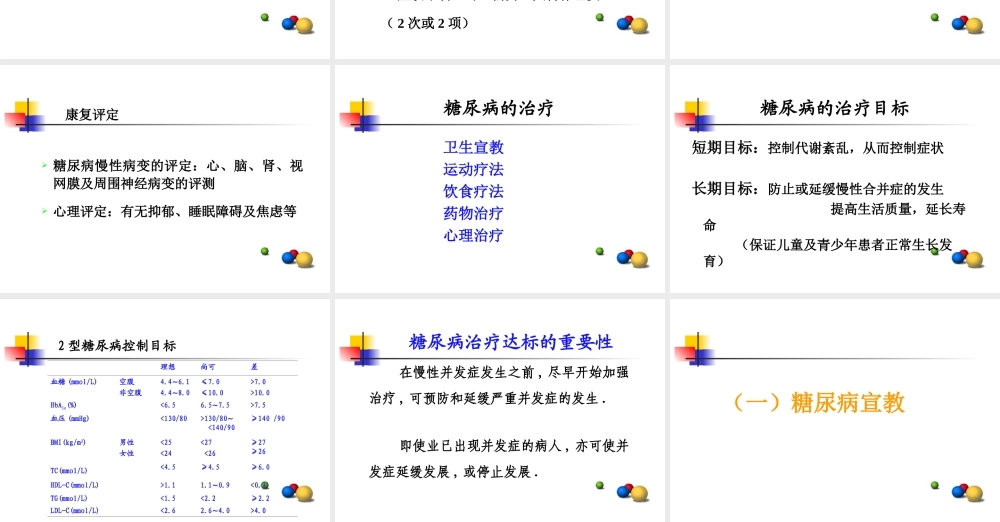Image resolution: width=1000 pixels, height=522 pixels.
Task: Click the 康复评定 title text
Action: click(92, 115)
